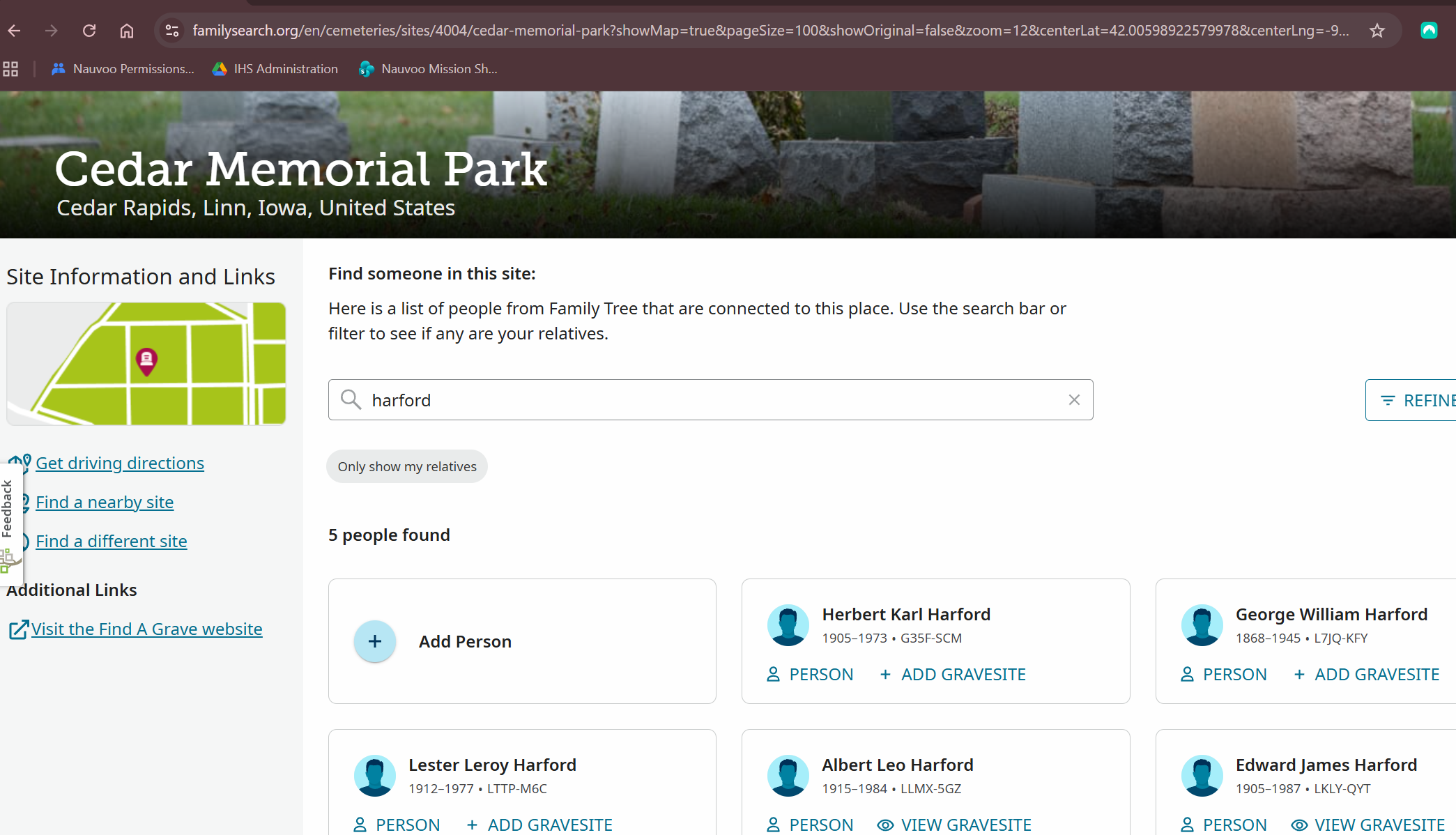This screenshot has width=1456, height=835.
Task: Open Herbert Karl Harford's name
Action: click(x=906, y=615)
